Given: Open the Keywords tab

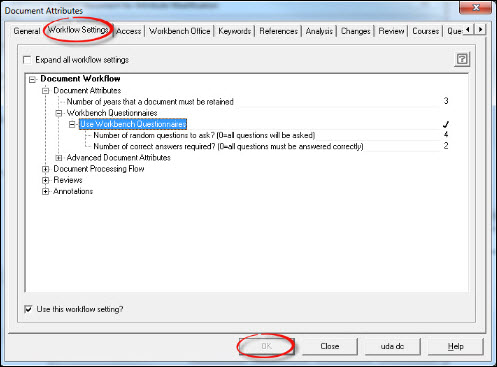Looking at the screenshot, I should coord(235,31).
